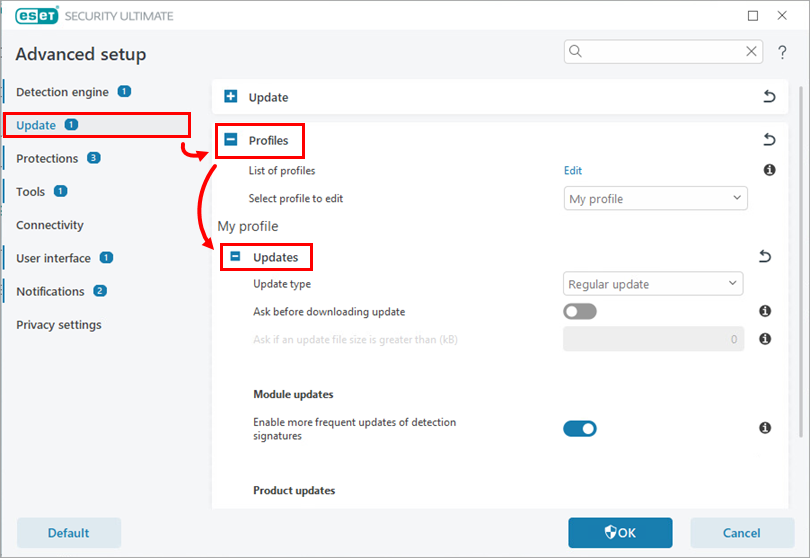The image size is (810, 558).
Task: Click the update file size kB field
Action: (653, 339)
